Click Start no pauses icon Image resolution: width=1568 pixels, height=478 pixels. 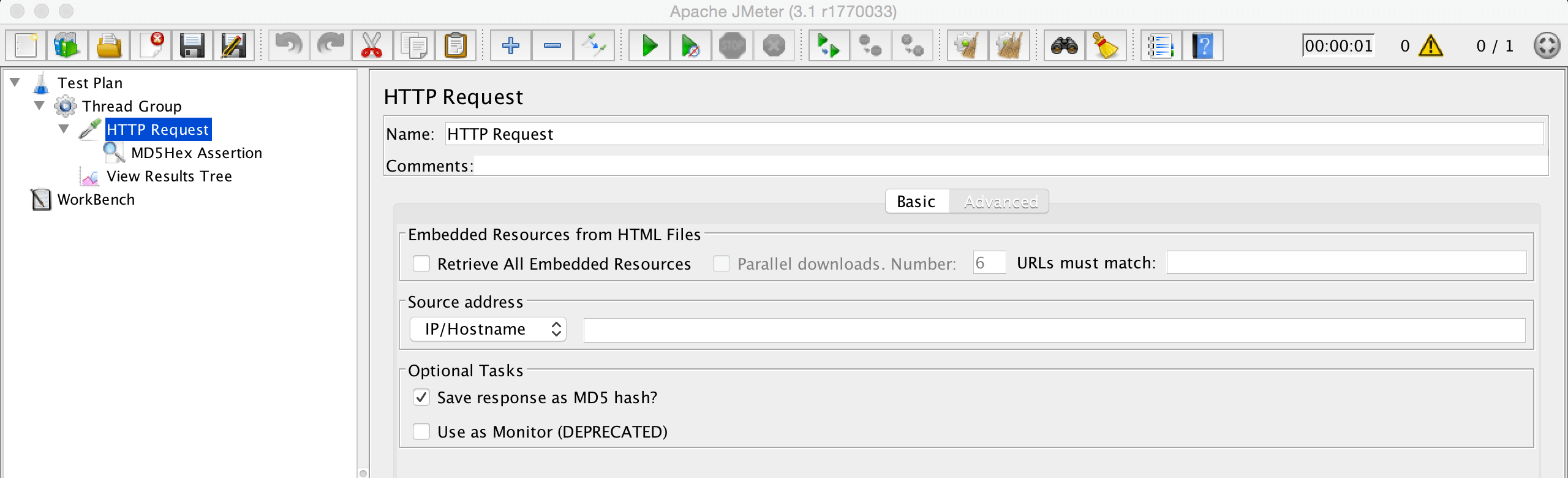tap(691, 46)
